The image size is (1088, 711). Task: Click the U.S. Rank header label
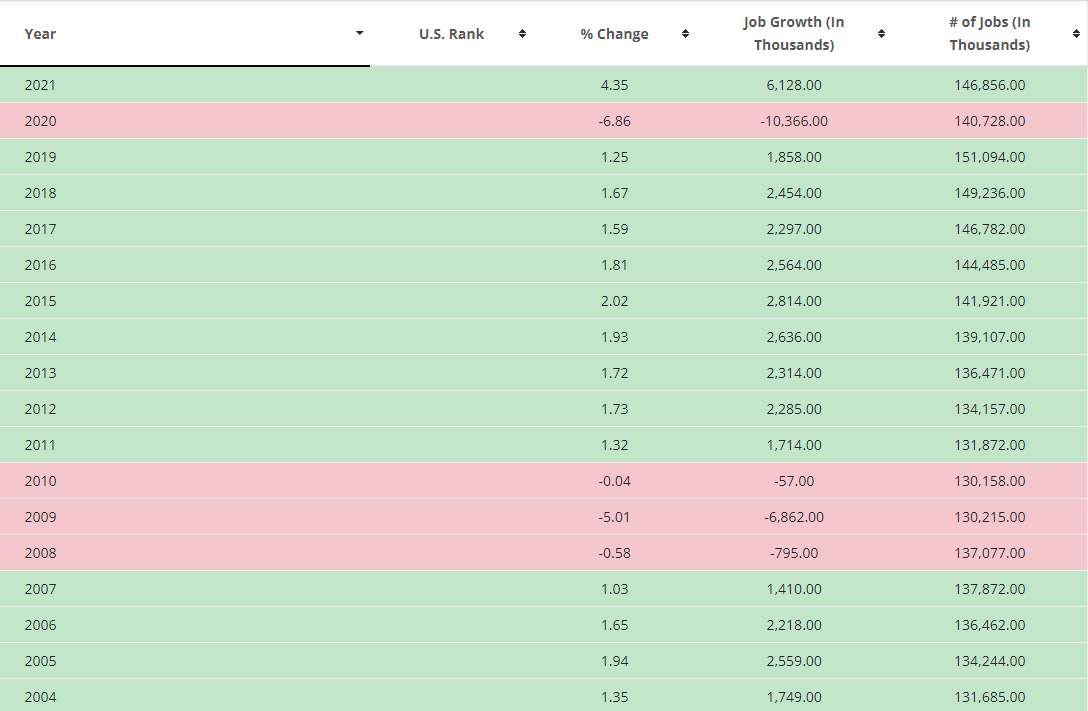coord(452,34)
